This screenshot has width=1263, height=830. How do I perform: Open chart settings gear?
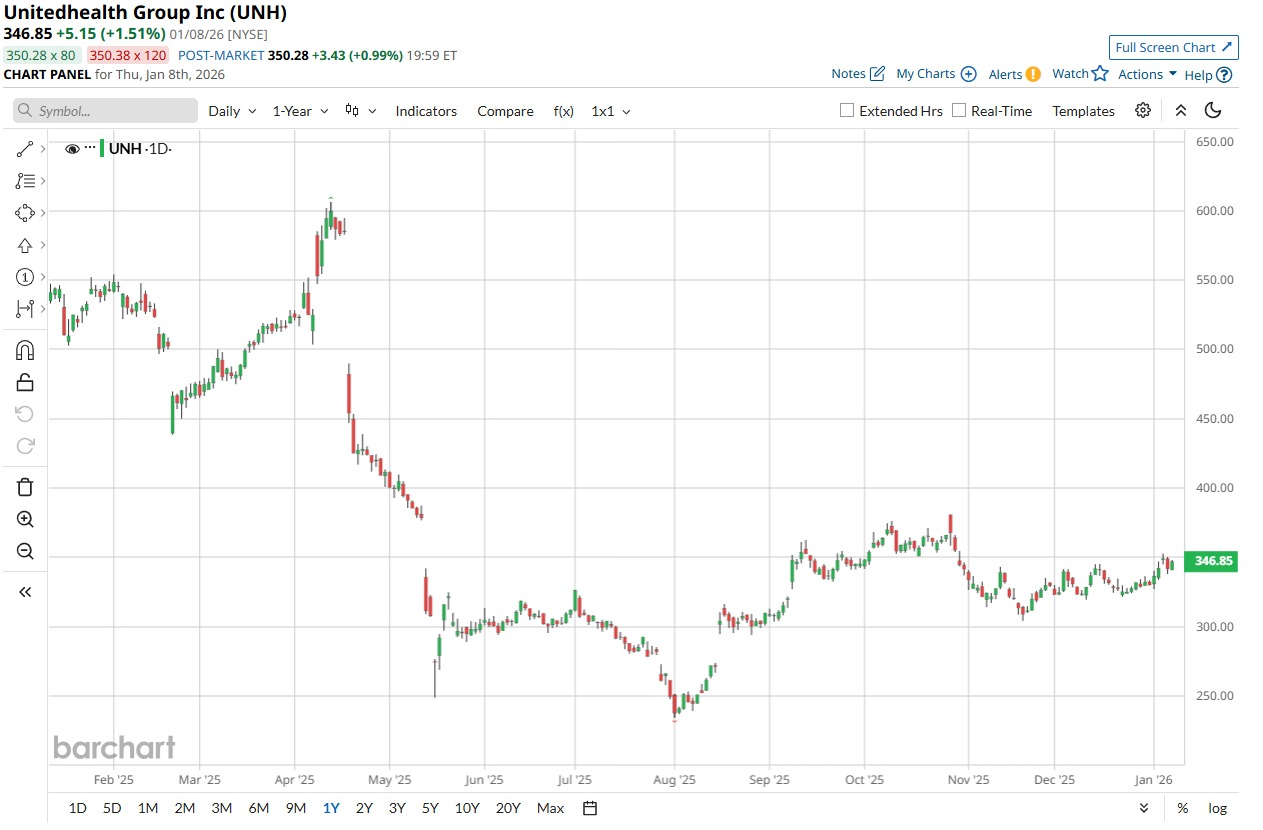(1143, 111)
